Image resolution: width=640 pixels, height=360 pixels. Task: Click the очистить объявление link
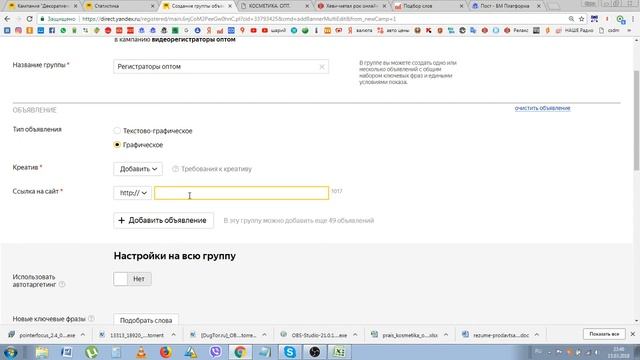pyautogui.click(x=542, y=108)
